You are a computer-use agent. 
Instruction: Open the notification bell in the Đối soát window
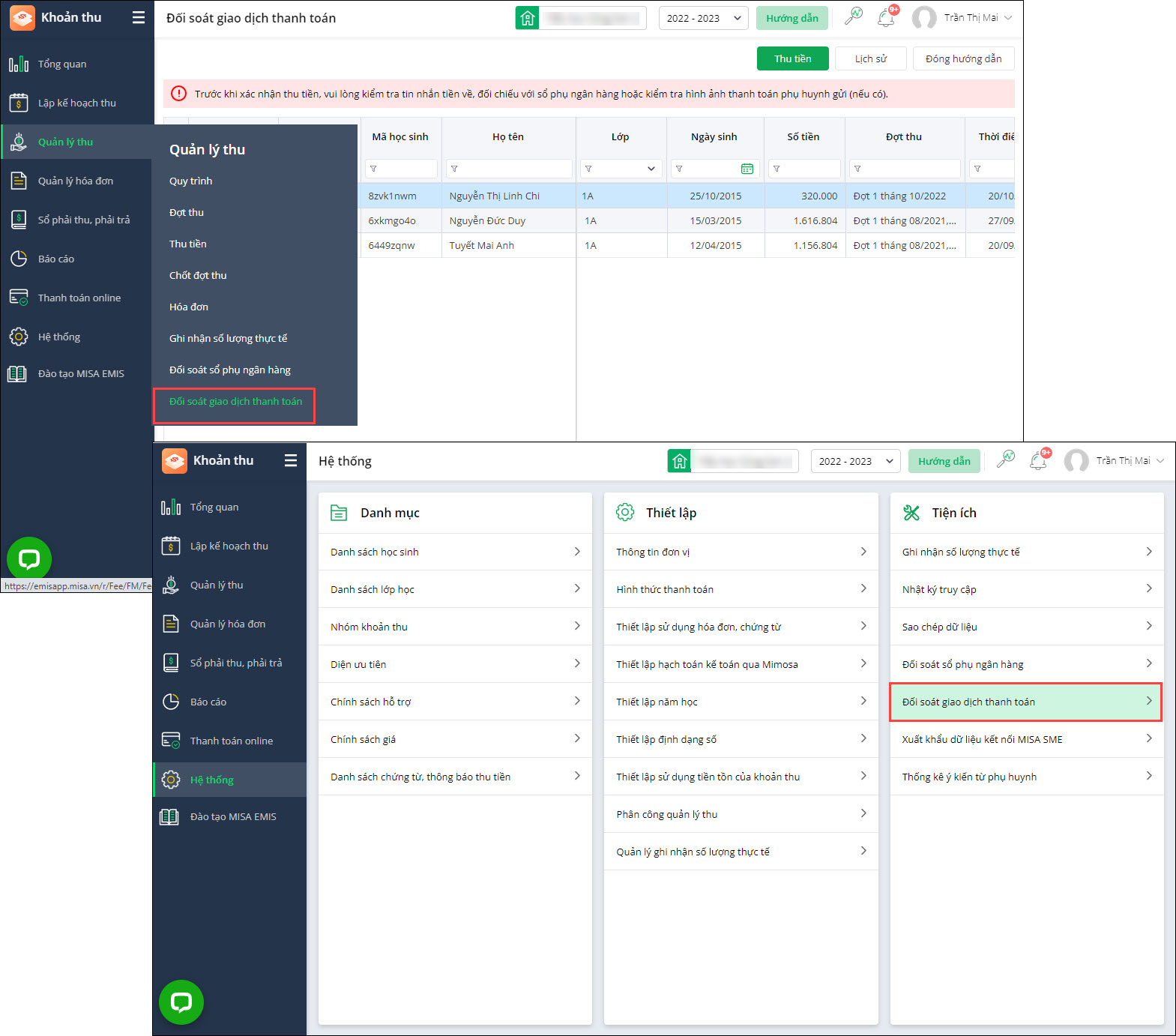tap(887, 17)
